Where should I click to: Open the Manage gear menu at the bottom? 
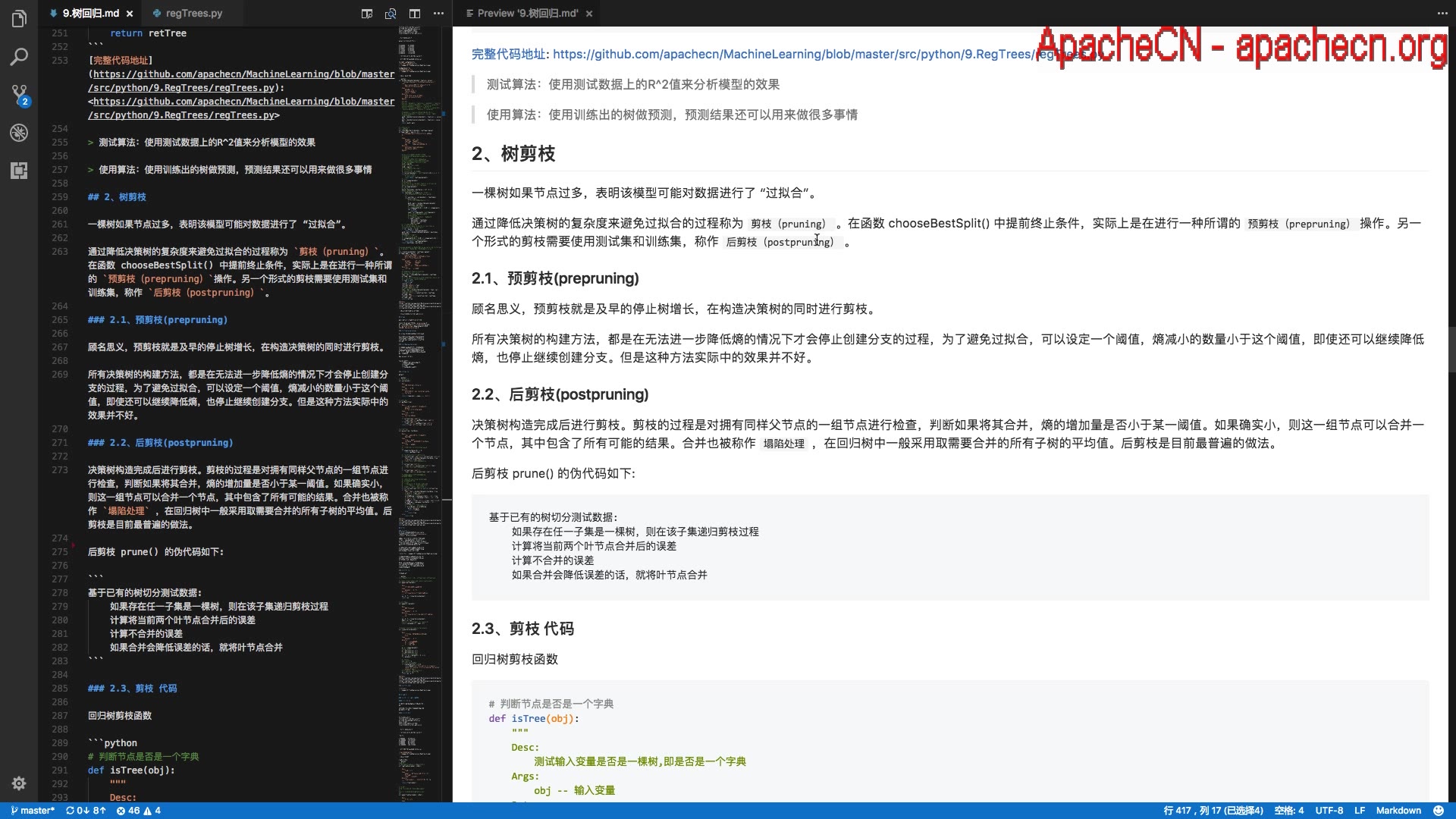point(19,783)
